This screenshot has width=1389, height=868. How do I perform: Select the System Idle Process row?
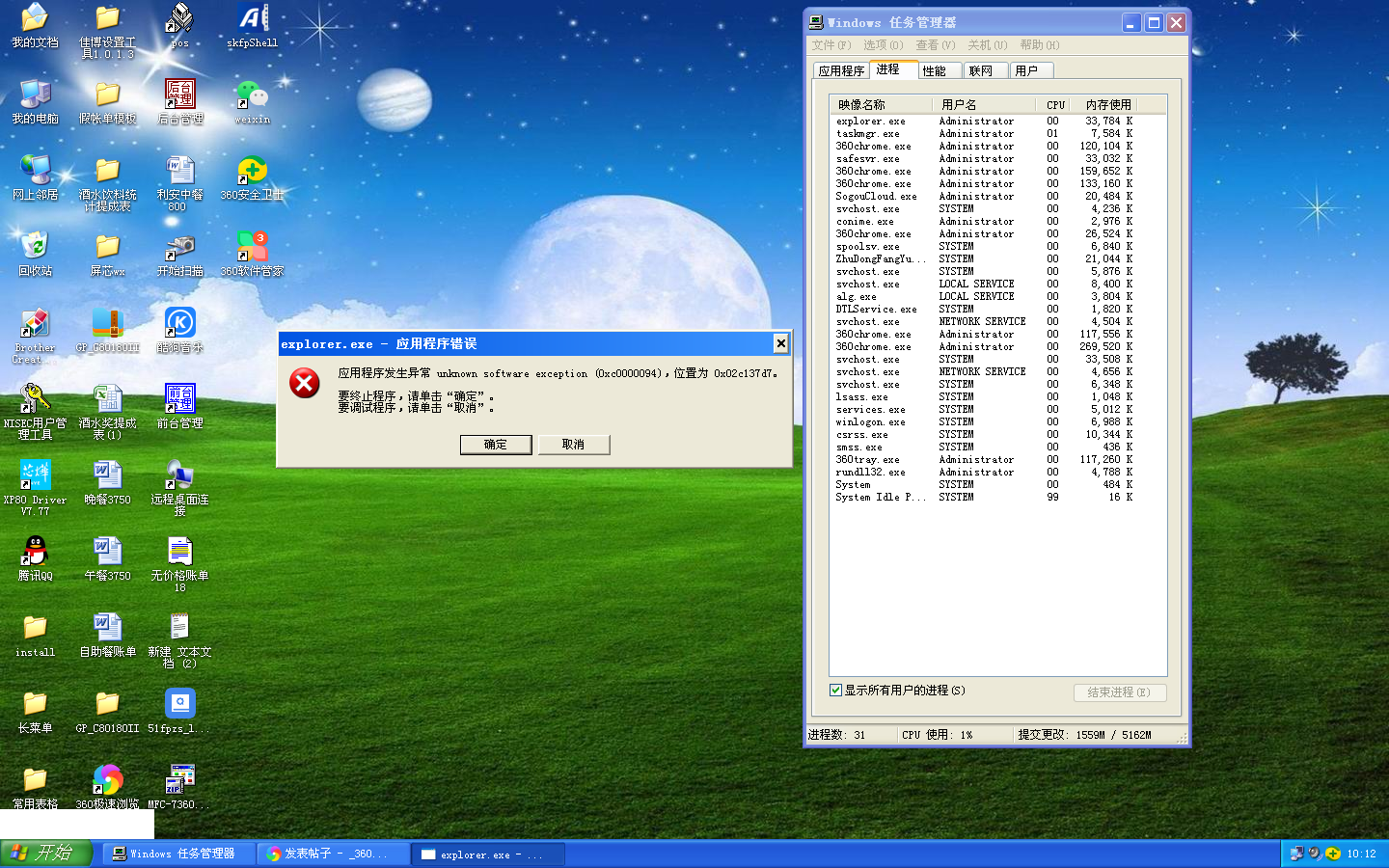pos(998,498)
